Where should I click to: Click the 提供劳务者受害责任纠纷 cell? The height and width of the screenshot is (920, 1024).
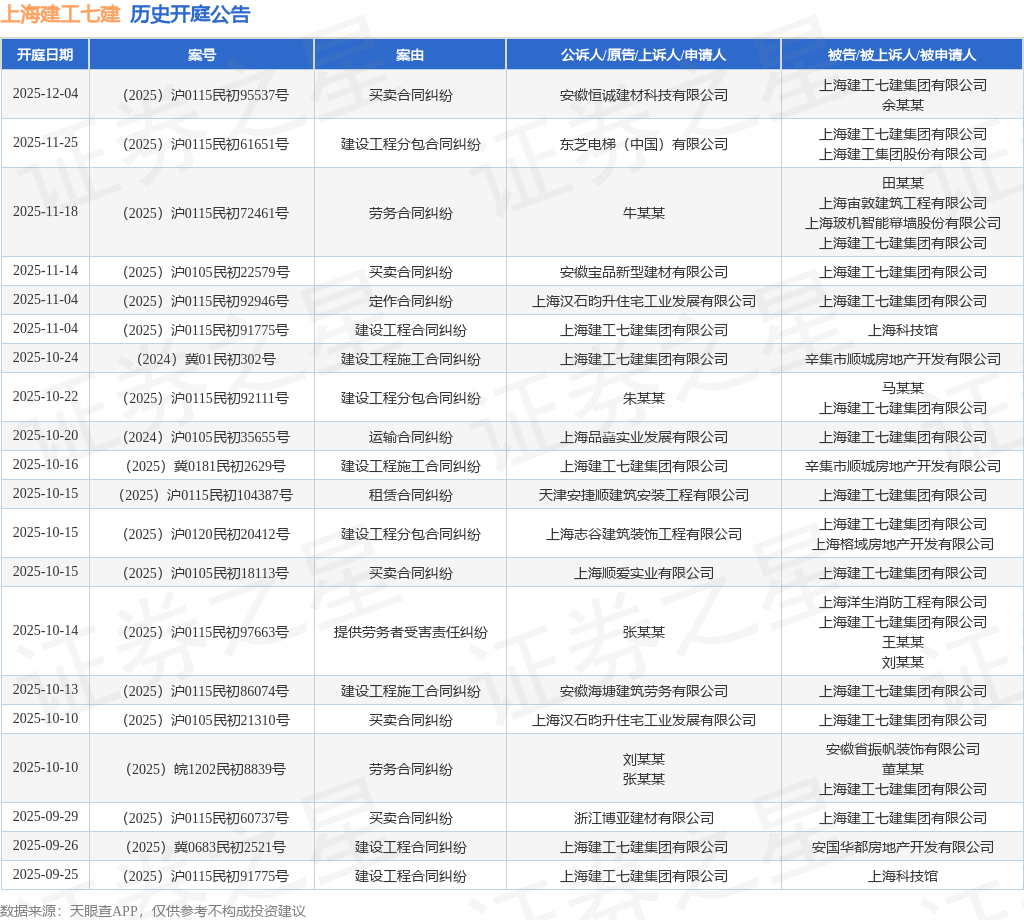pos(410,632)
